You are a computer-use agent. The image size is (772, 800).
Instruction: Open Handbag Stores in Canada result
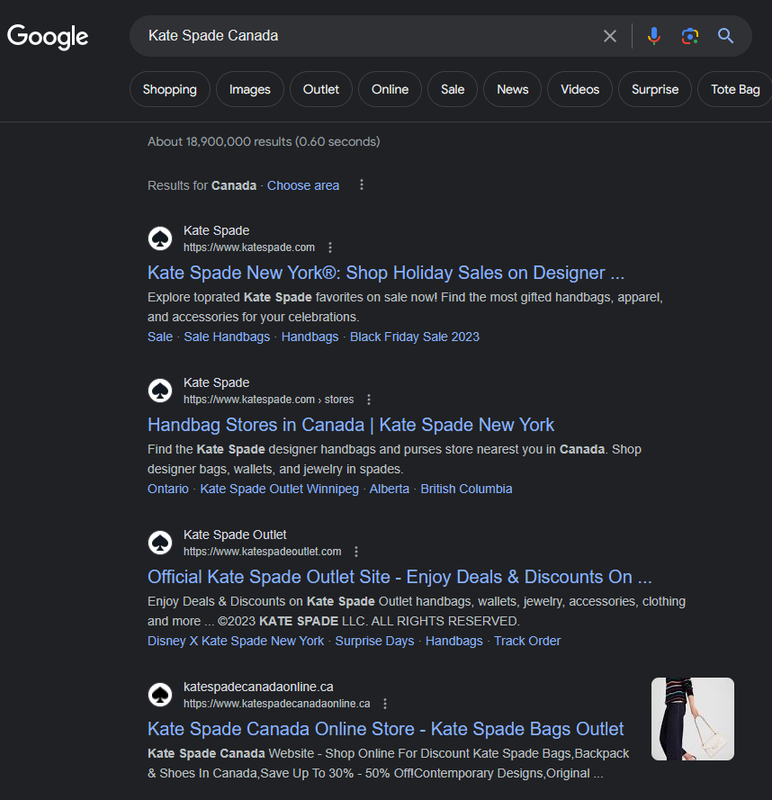coord(351,425)
